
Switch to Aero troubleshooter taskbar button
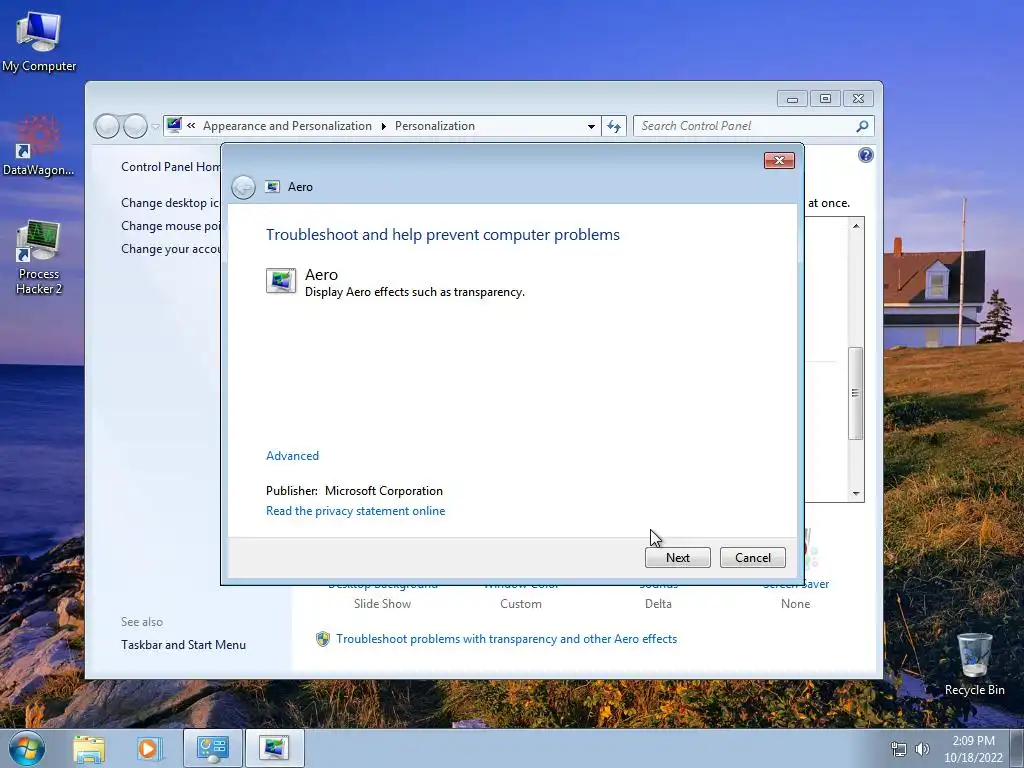click(274, 748)
